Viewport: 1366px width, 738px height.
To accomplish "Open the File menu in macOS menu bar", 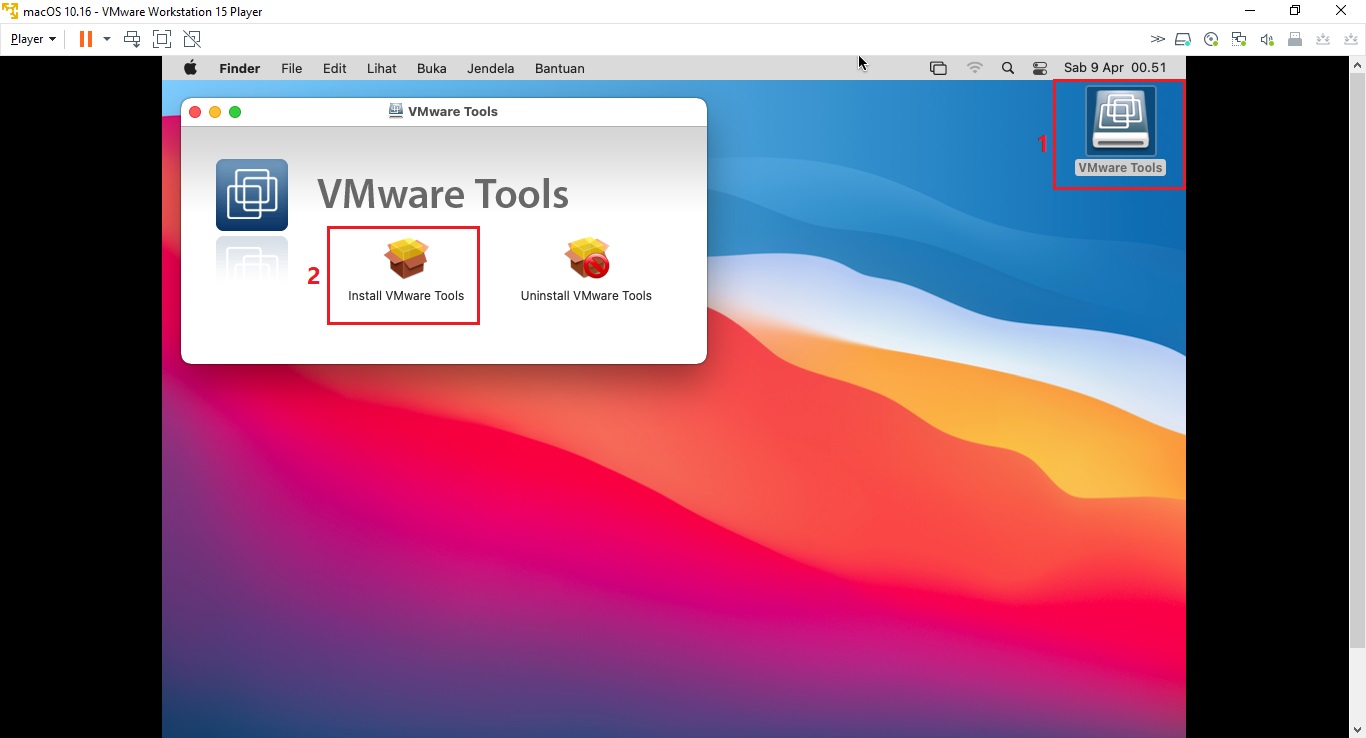I will pos(292,68).
